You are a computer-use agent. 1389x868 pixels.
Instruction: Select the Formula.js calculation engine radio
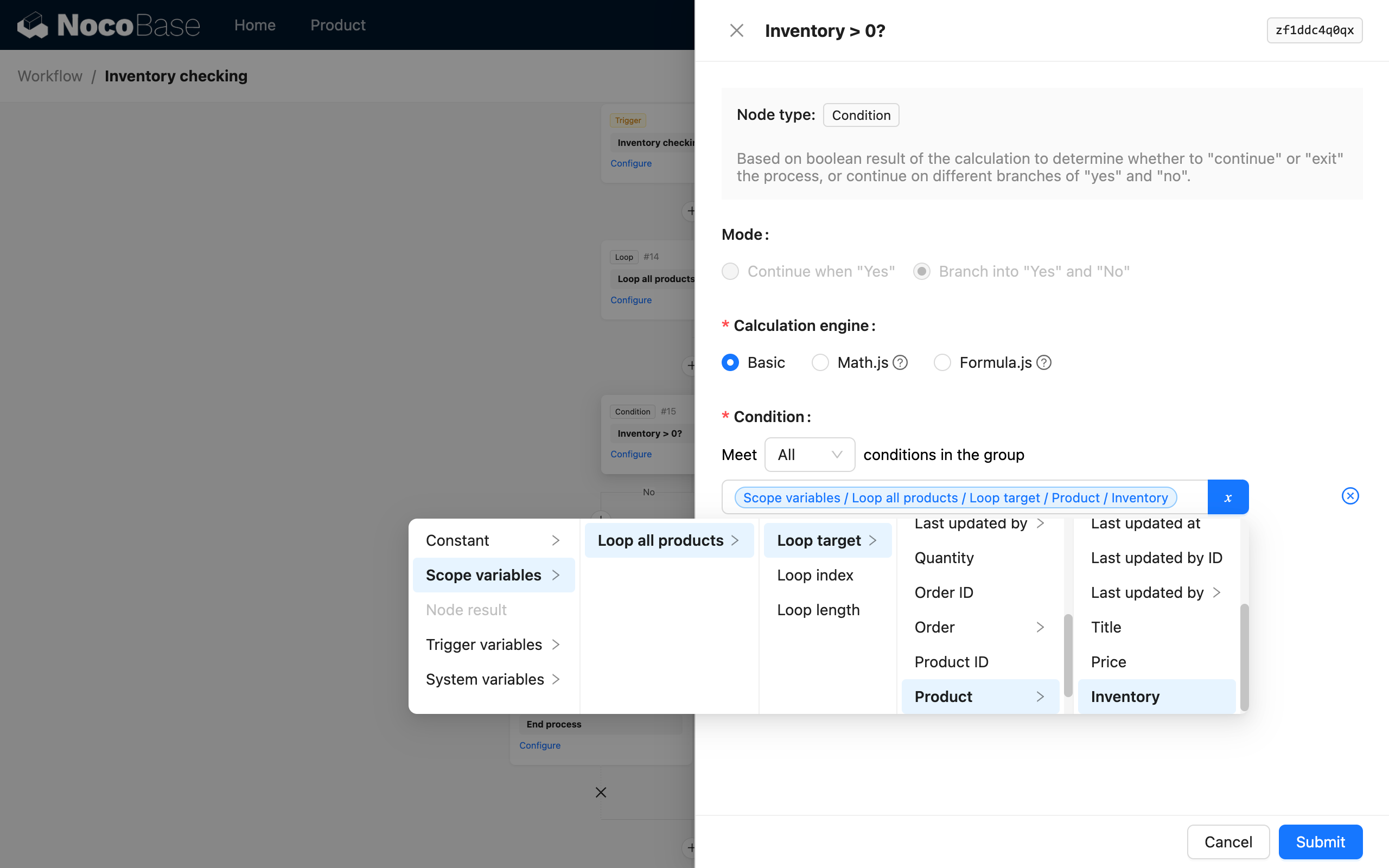pos(942,363)
